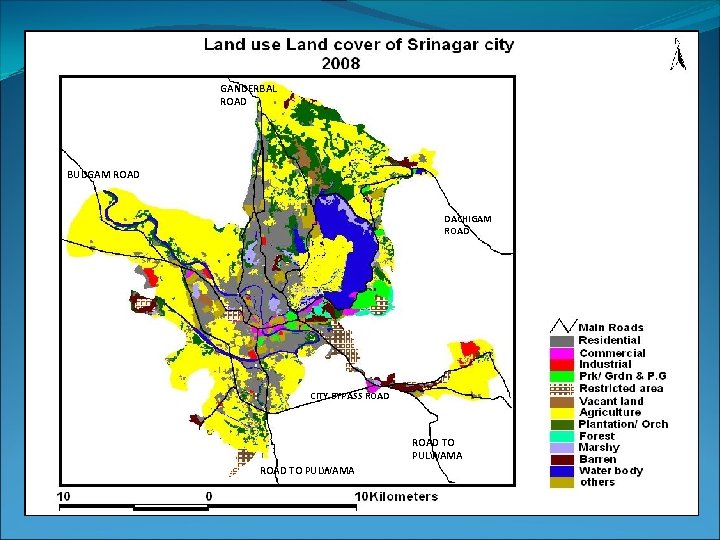Click the single-line 'ROAD TO PULWAMA' label
This screenshot has height=540, width=720.
(307, 471)
